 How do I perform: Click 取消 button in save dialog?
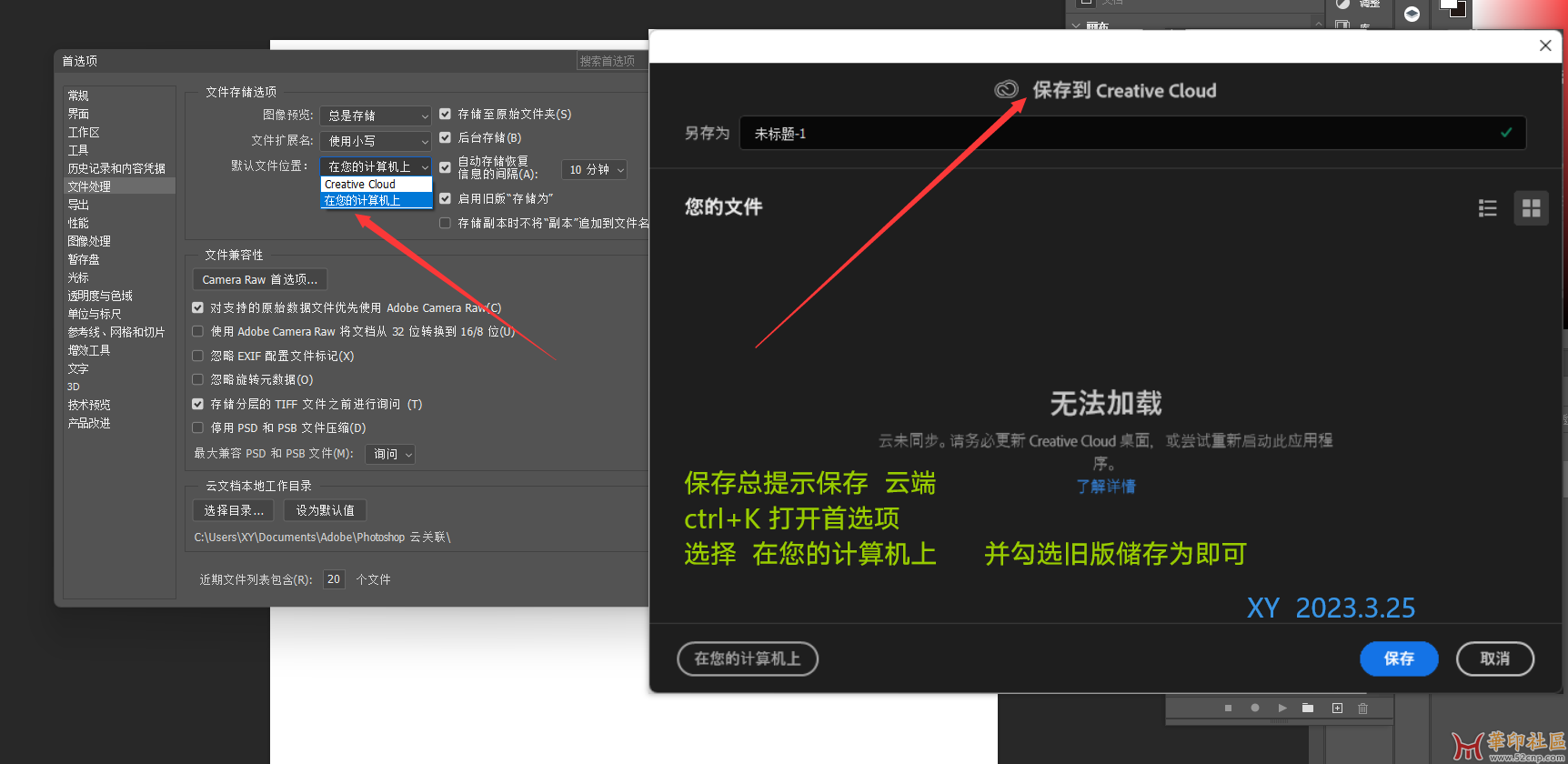(1495, 658)
